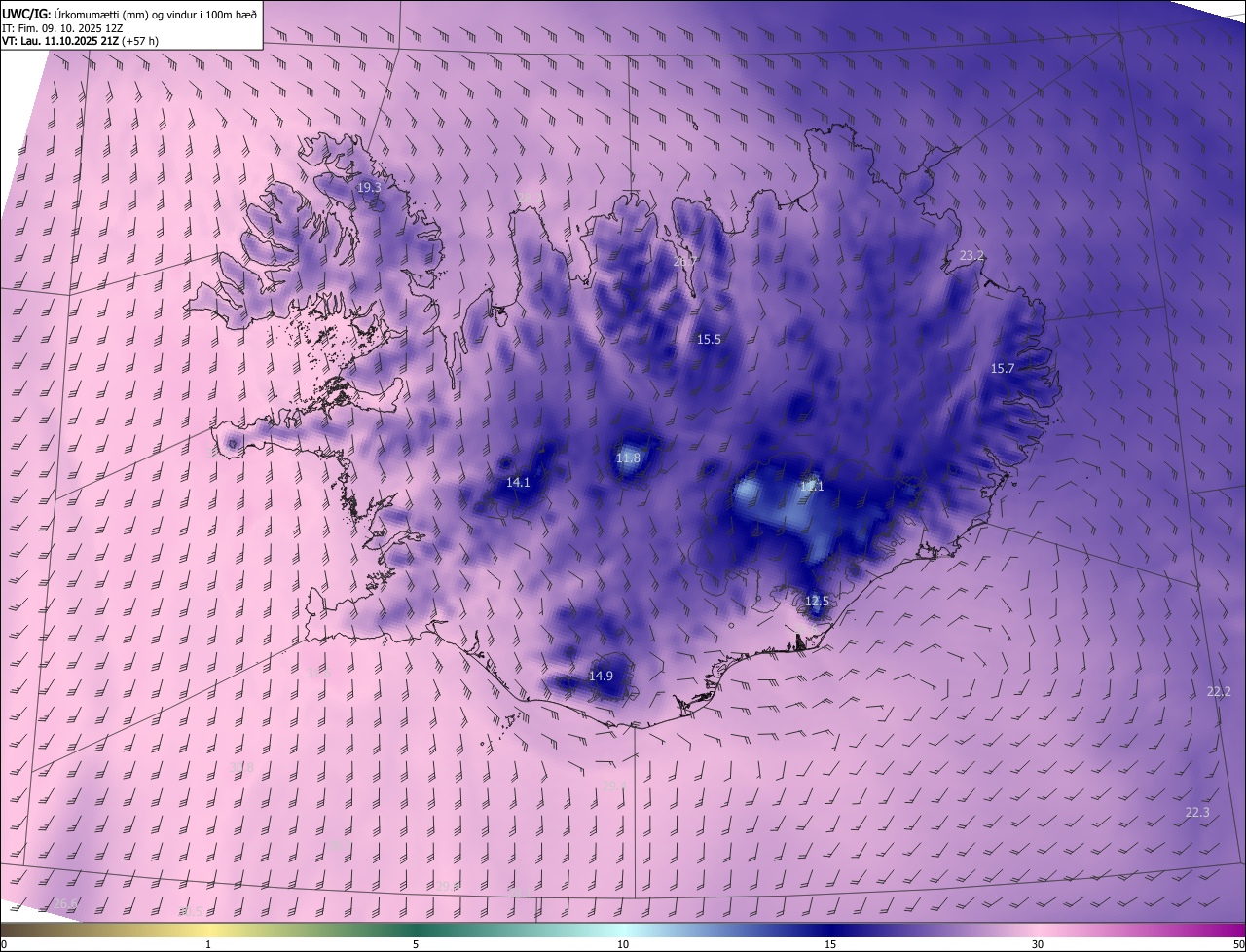This screenshot has height=952, width=1246.
Task: Click the colorbar tick label 0
Action: pyautogui.click(x=4, y=945)
